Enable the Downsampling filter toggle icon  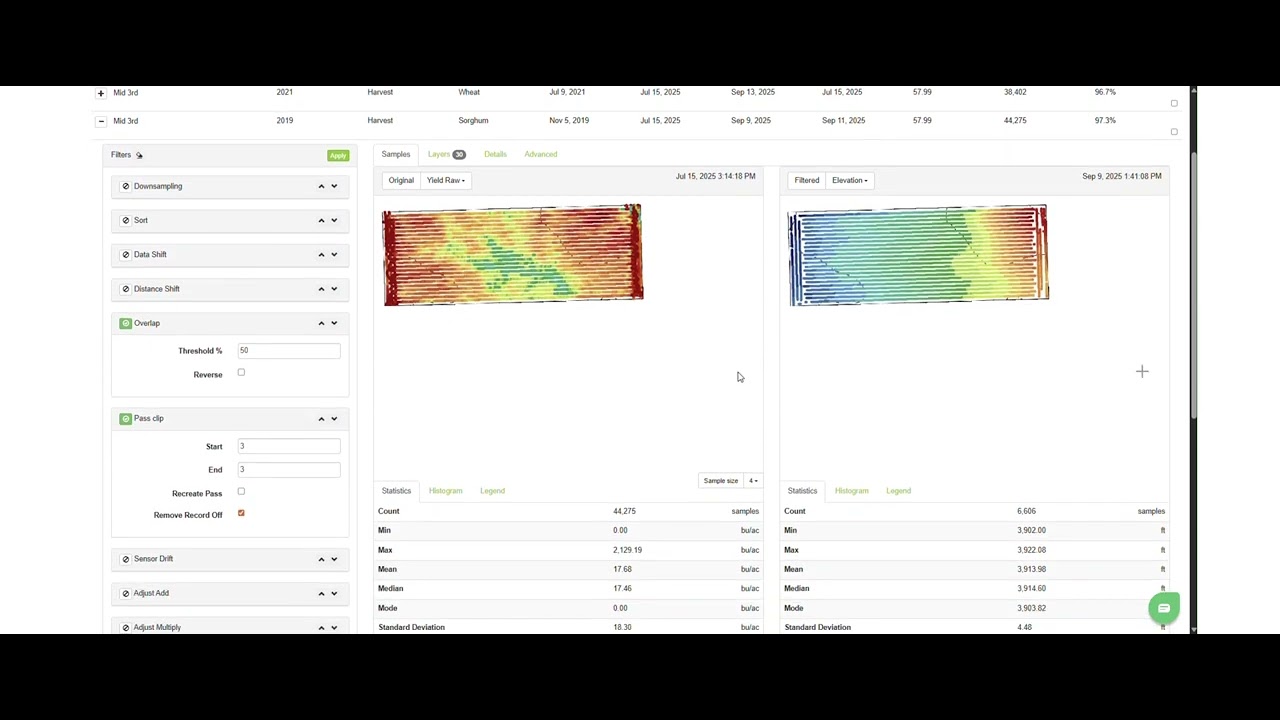125,186
